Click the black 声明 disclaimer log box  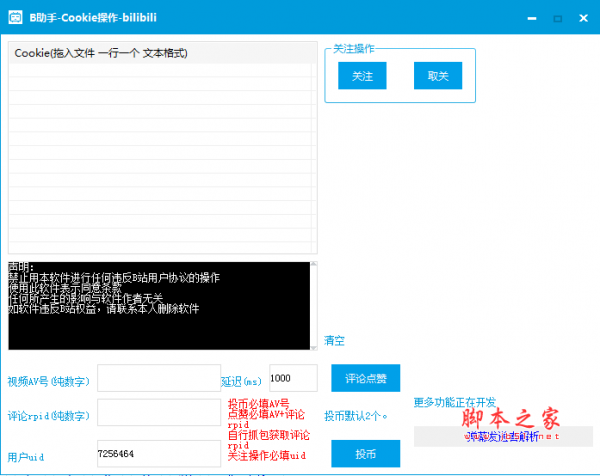[159, 305]
